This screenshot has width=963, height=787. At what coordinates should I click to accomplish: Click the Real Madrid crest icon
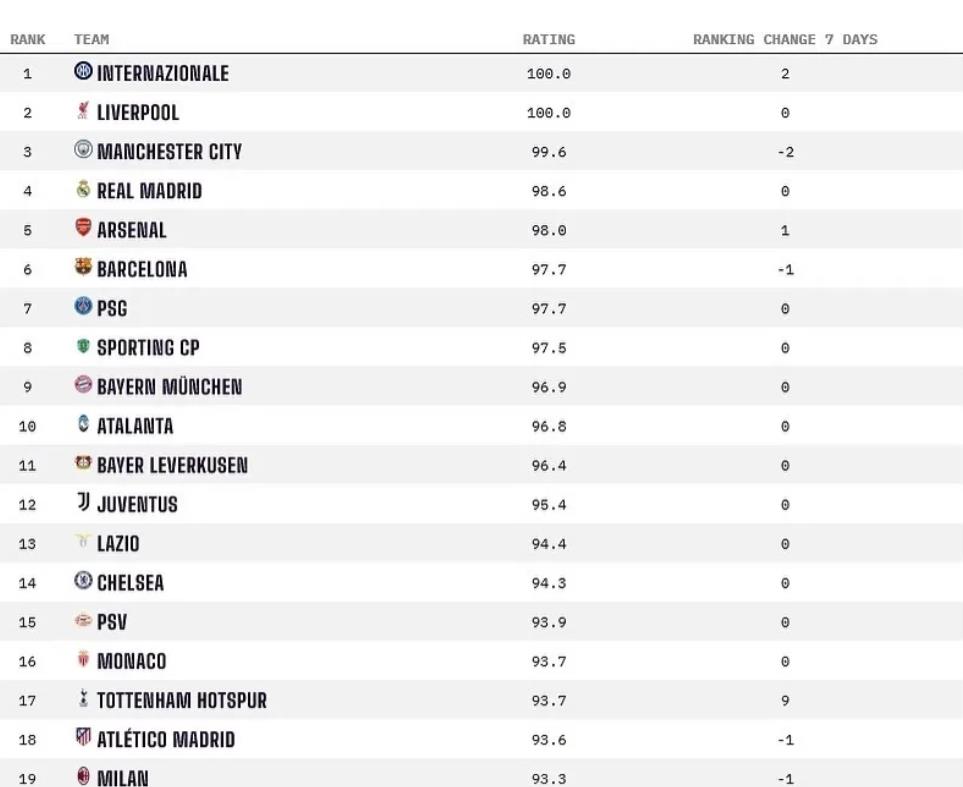[x=83, y=189]
